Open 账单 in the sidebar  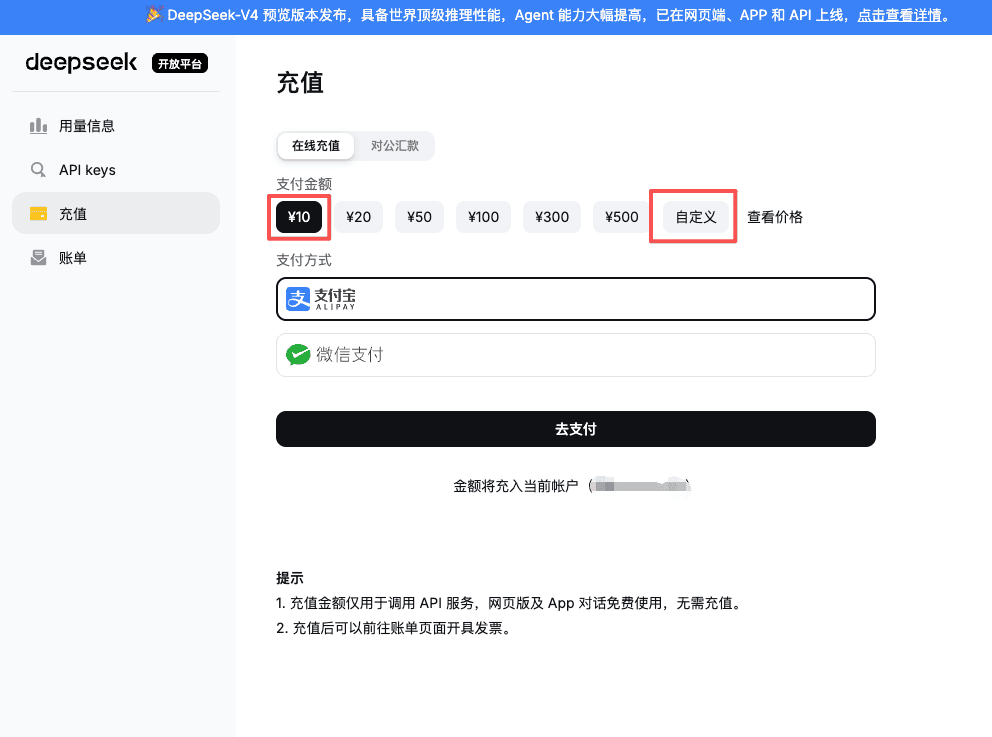click(116, 257)
